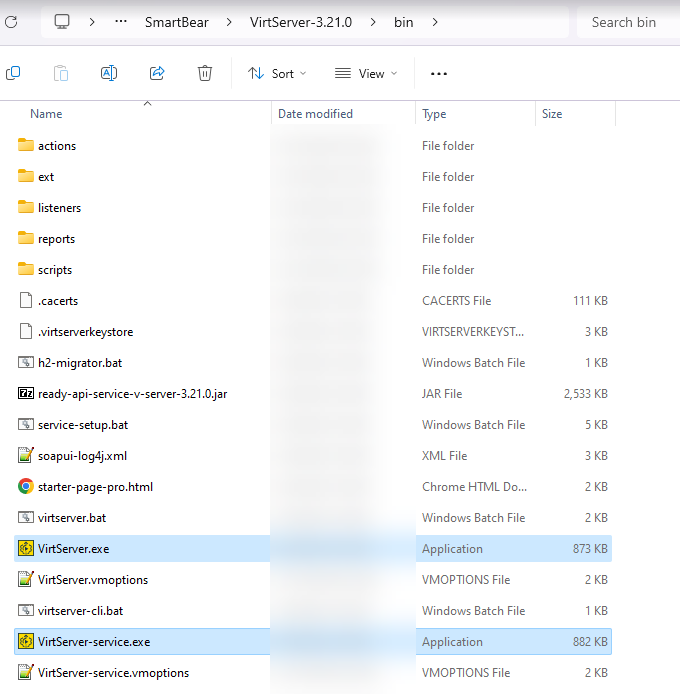The width and height of the screenshot is (680, 700).
Task: Click the XML File type cell
Action: coord(445,456)
